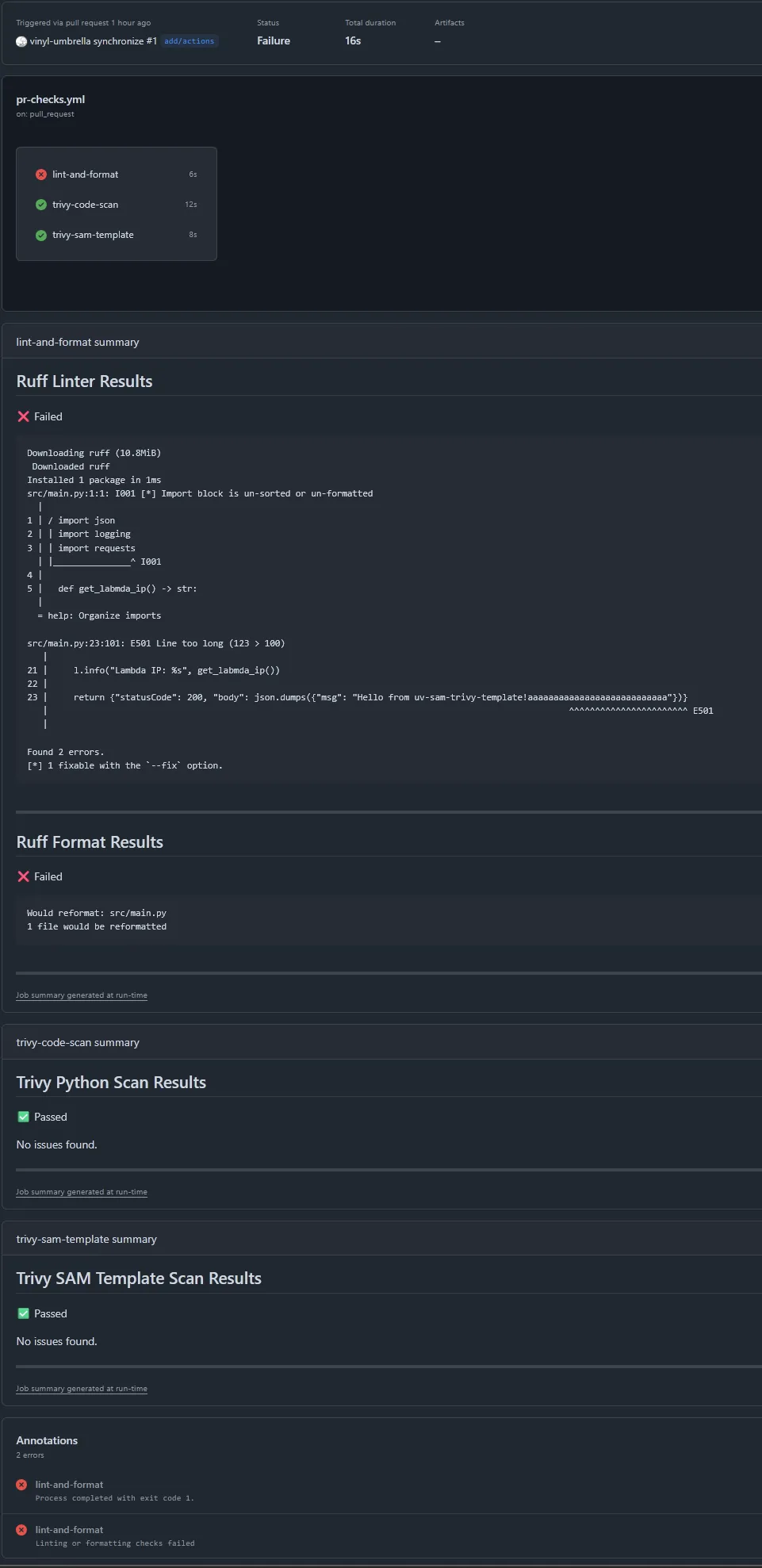Click red X icon under Ruff Linter Results
Viewport: 762px width, 1568px height.
tap(24, 416)
